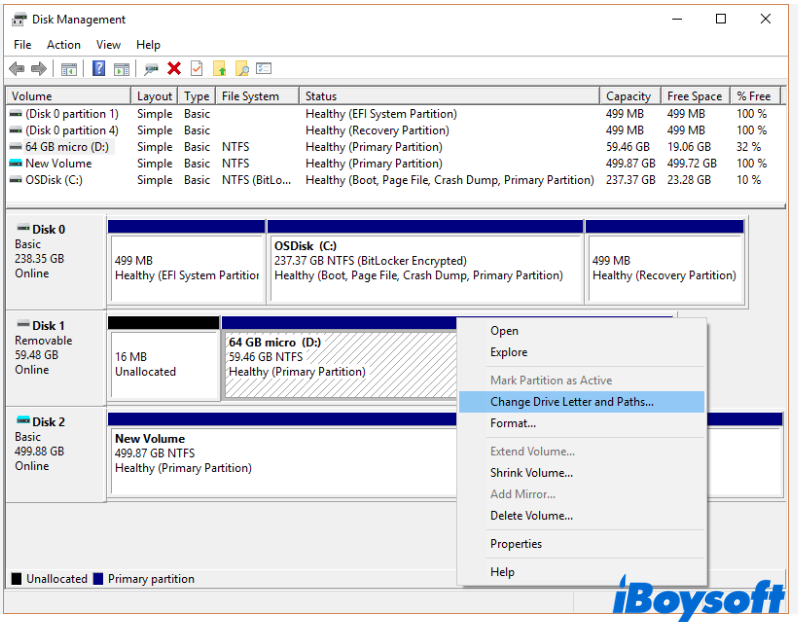Click the drive connect toolbar icon
This screenshot has height=622, width=798.
(151, 69)
